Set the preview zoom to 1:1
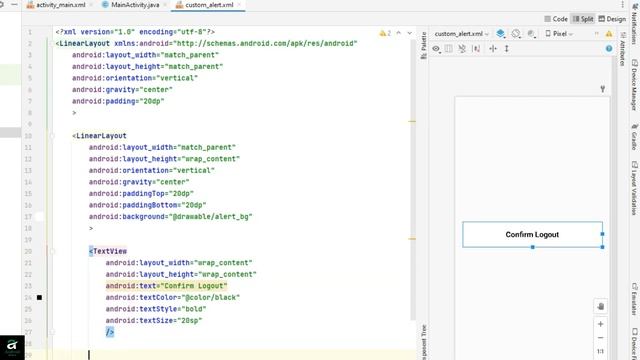 pos(600,351)
